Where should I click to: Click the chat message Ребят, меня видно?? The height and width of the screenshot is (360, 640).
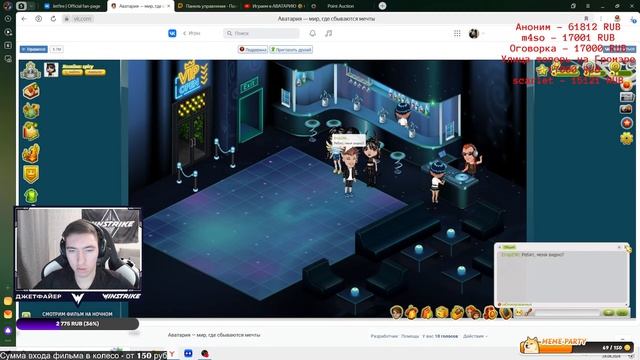point(542,255)
